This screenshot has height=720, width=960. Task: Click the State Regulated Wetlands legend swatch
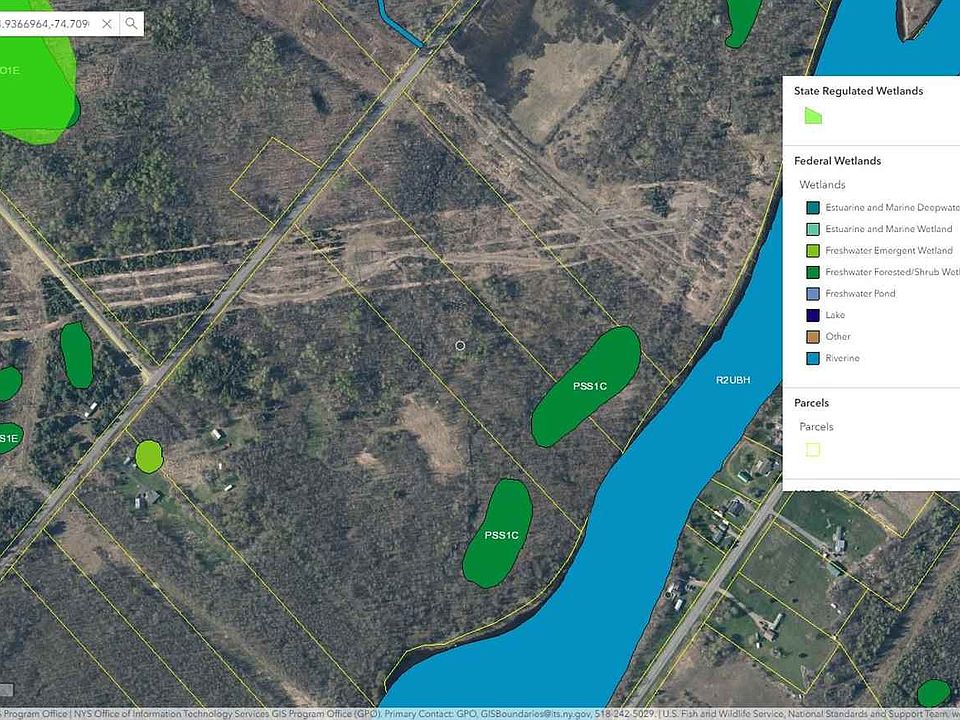(x=813, y=116)
